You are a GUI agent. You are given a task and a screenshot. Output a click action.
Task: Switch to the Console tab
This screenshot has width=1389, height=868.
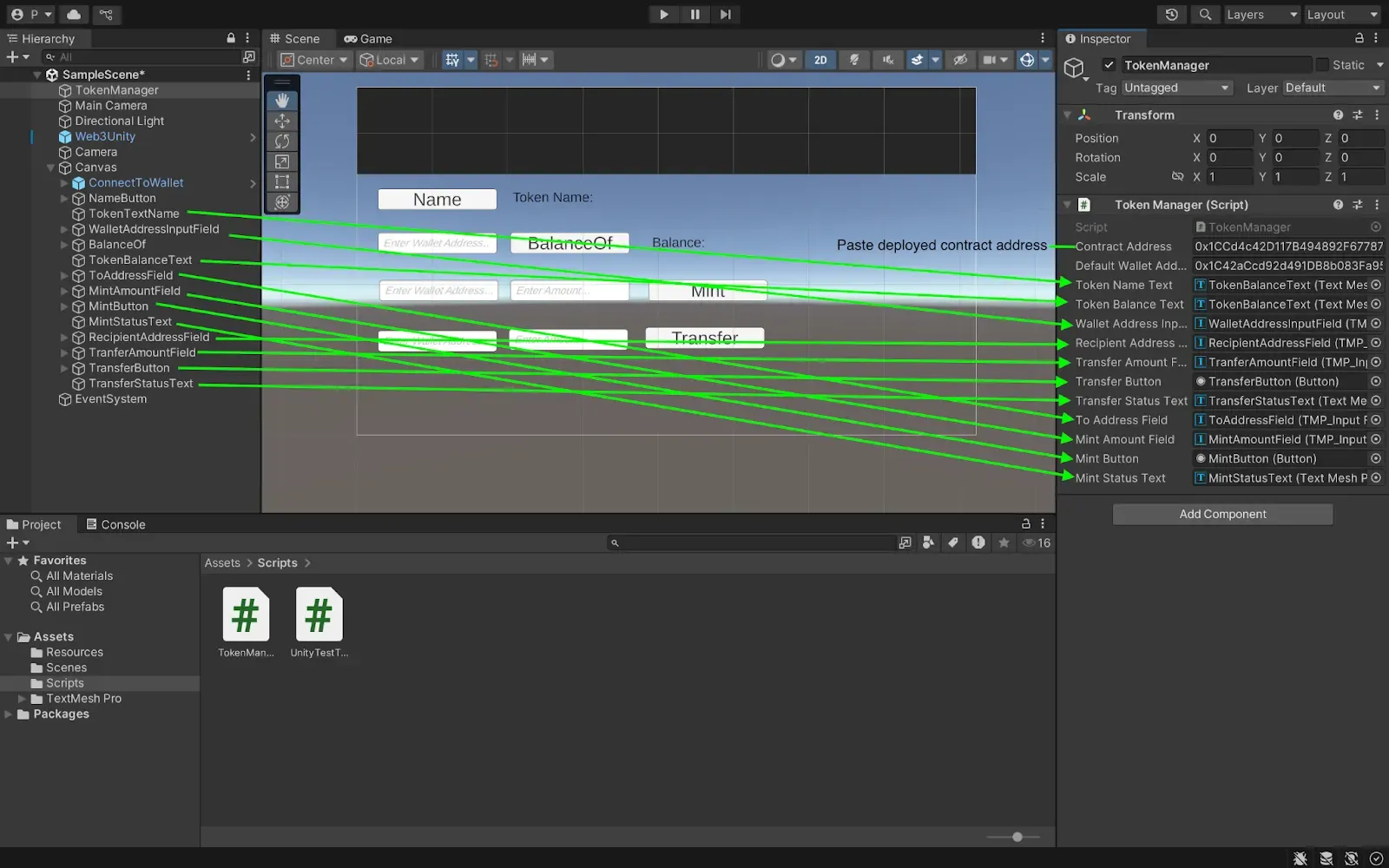coord(115,524)
